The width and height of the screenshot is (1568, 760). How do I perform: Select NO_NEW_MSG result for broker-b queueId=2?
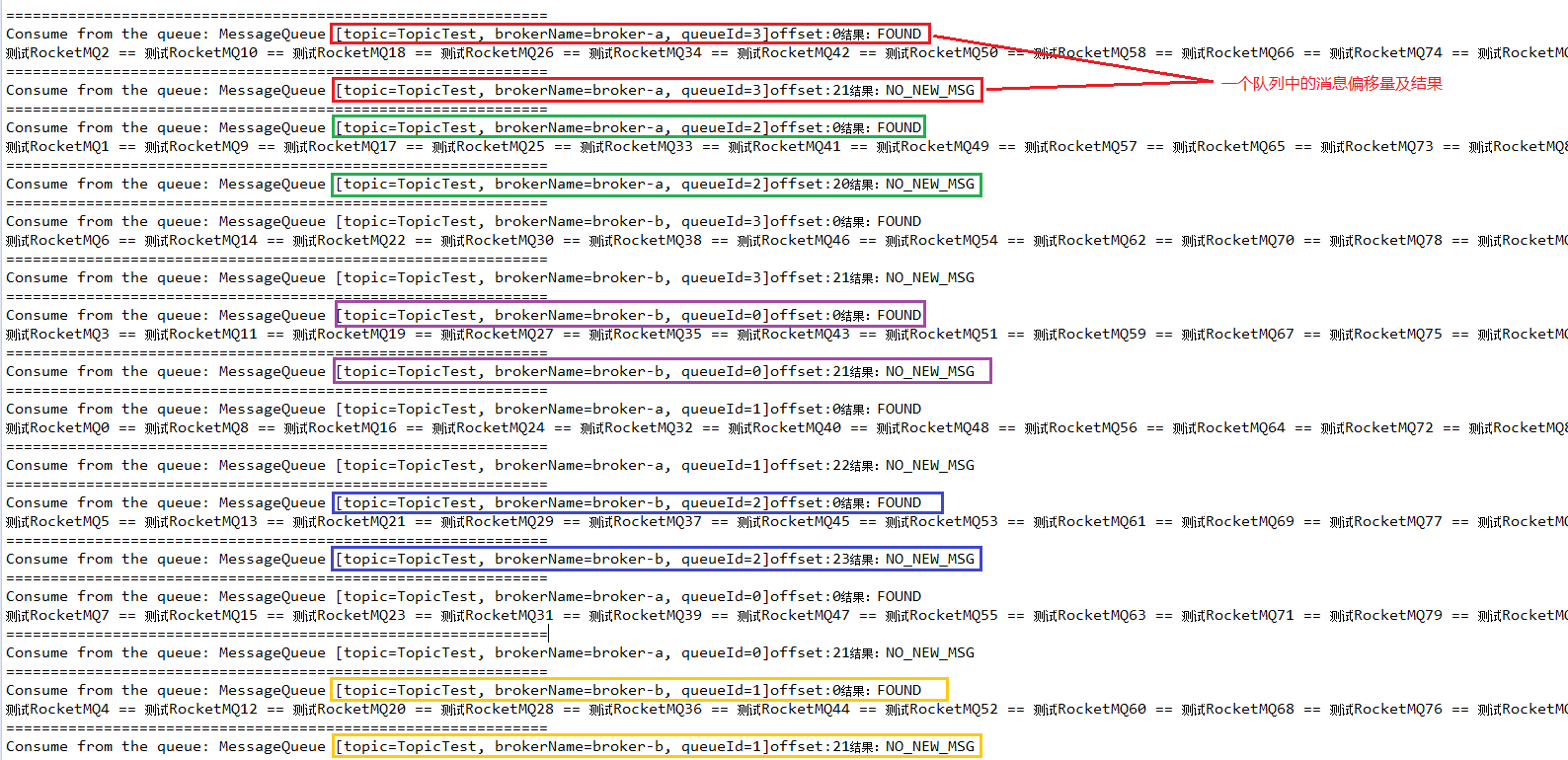click(x=929, y=559)
